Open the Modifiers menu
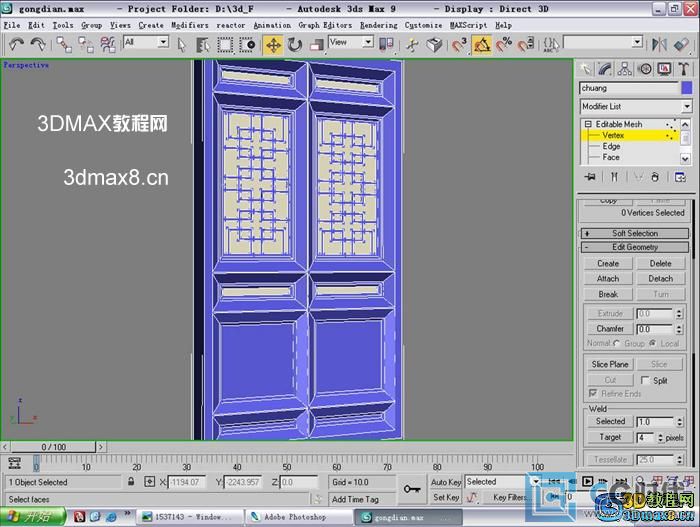This screenshot has width=700, height=527. coord(190,25)
